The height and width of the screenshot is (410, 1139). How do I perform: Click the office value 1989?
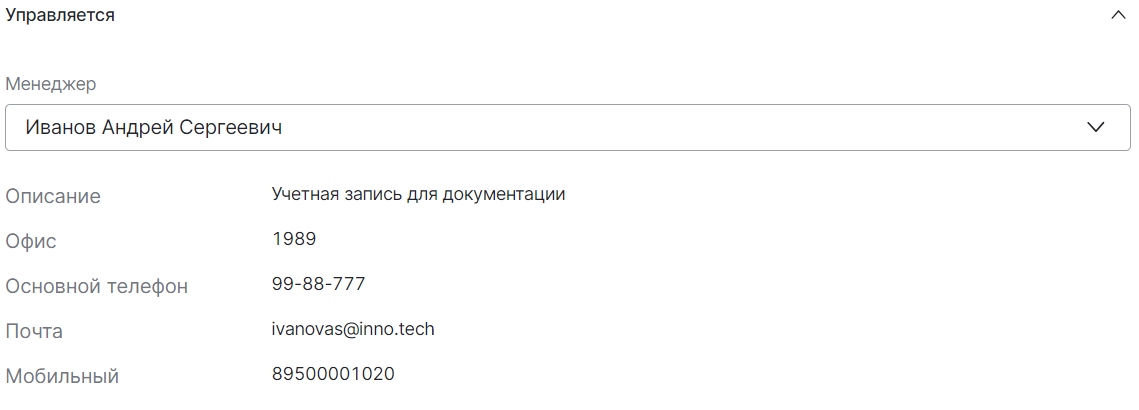pyautogui.click(x=294, y=239)
